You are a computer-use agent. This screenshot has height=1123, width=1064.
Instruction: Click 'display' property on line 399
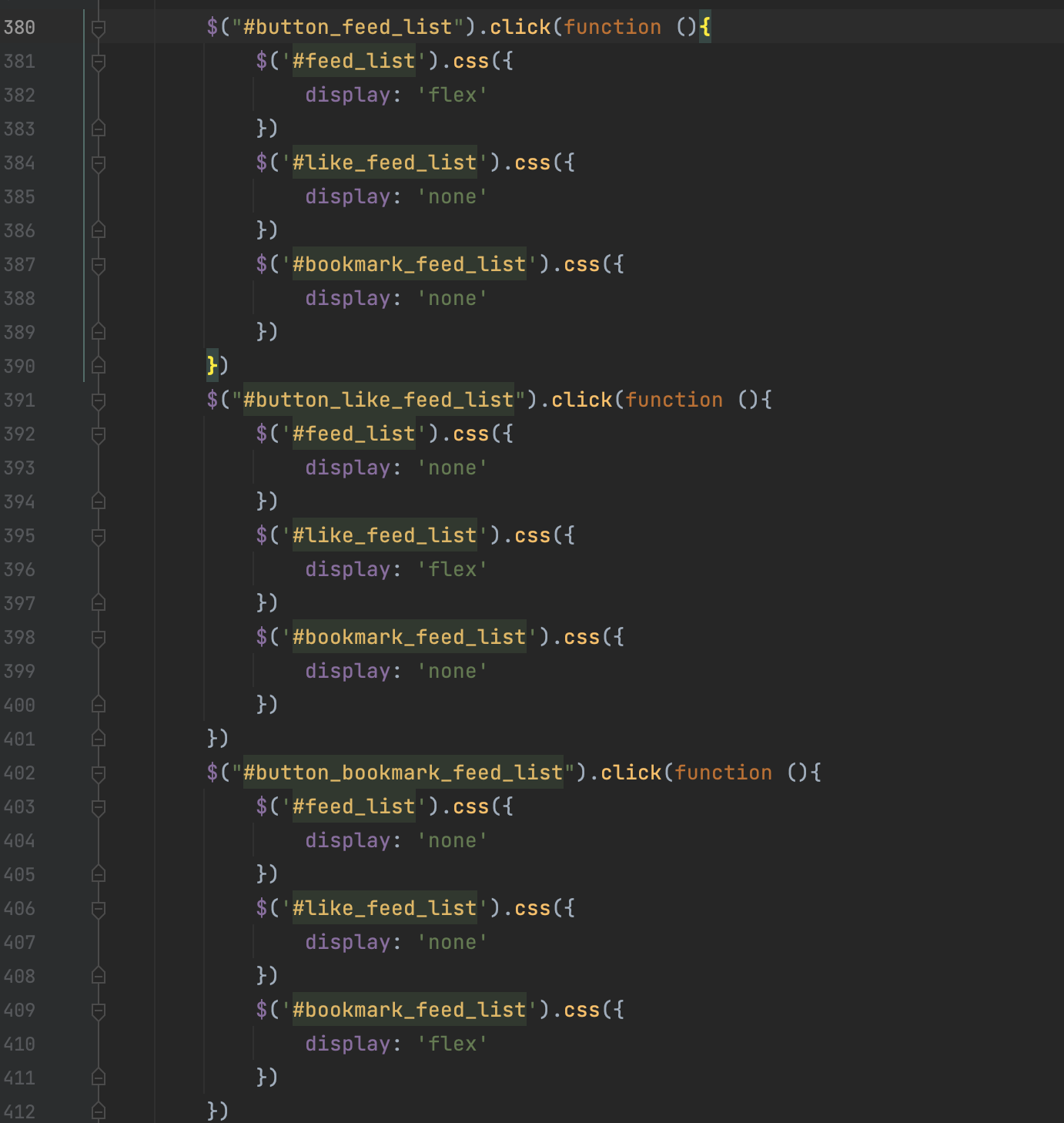tap(348, 672)
